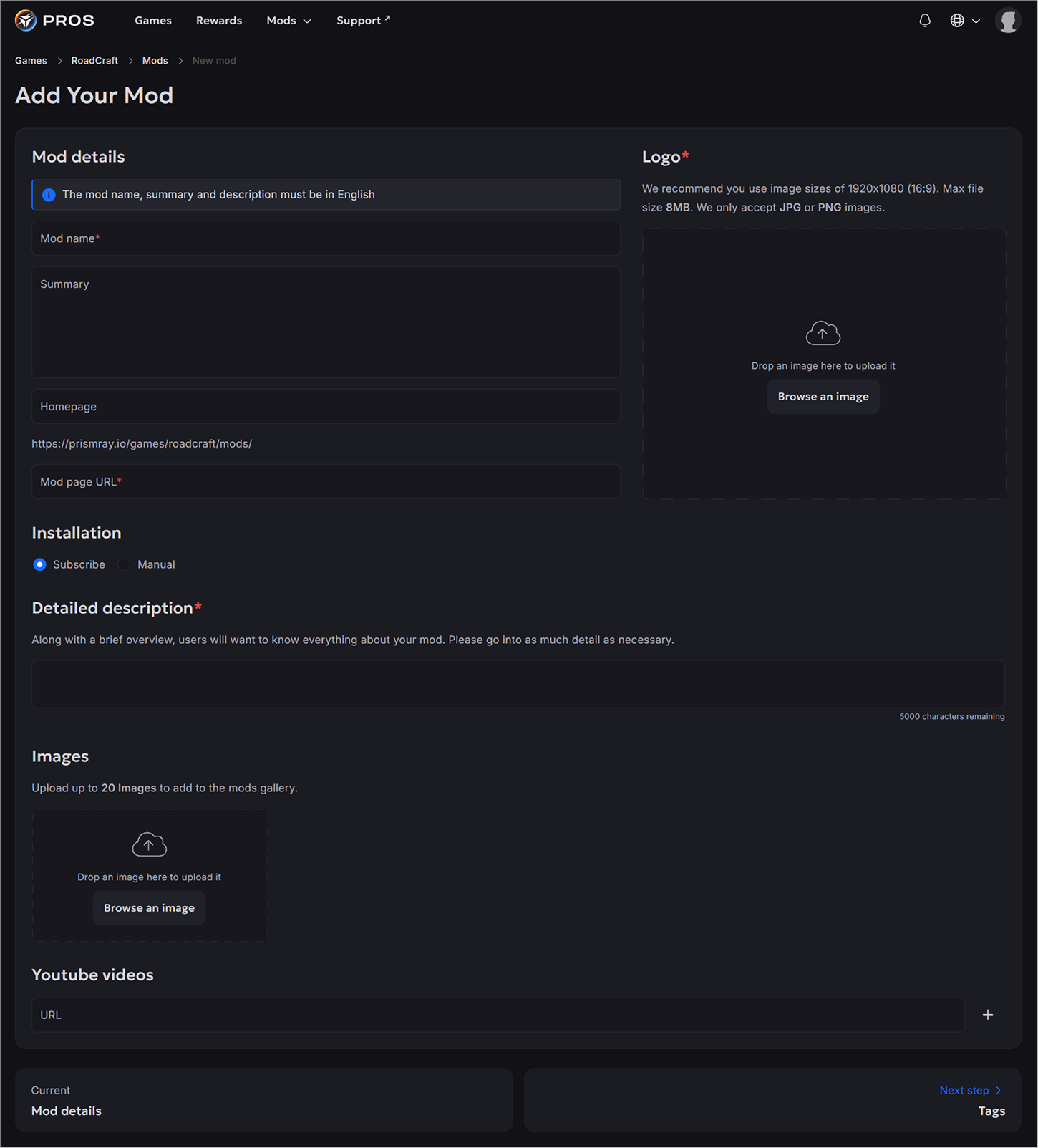Focus the Mod name field
1038x1148 pixels.
(x=326, y=238)
